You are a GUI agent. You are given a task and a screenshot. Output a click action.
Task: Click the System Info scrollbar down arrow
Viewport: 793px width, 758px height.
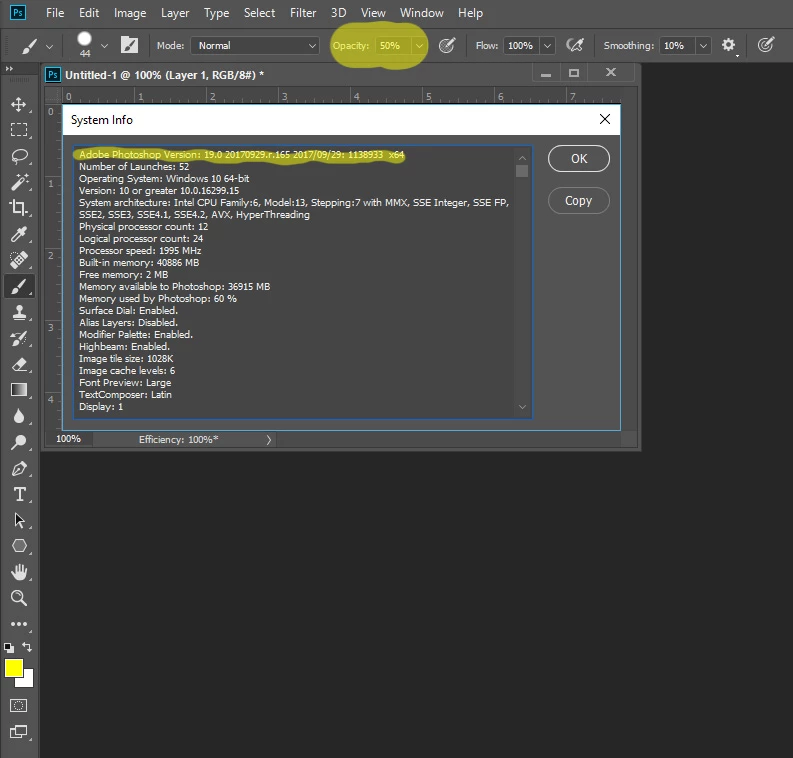[522, 407]
